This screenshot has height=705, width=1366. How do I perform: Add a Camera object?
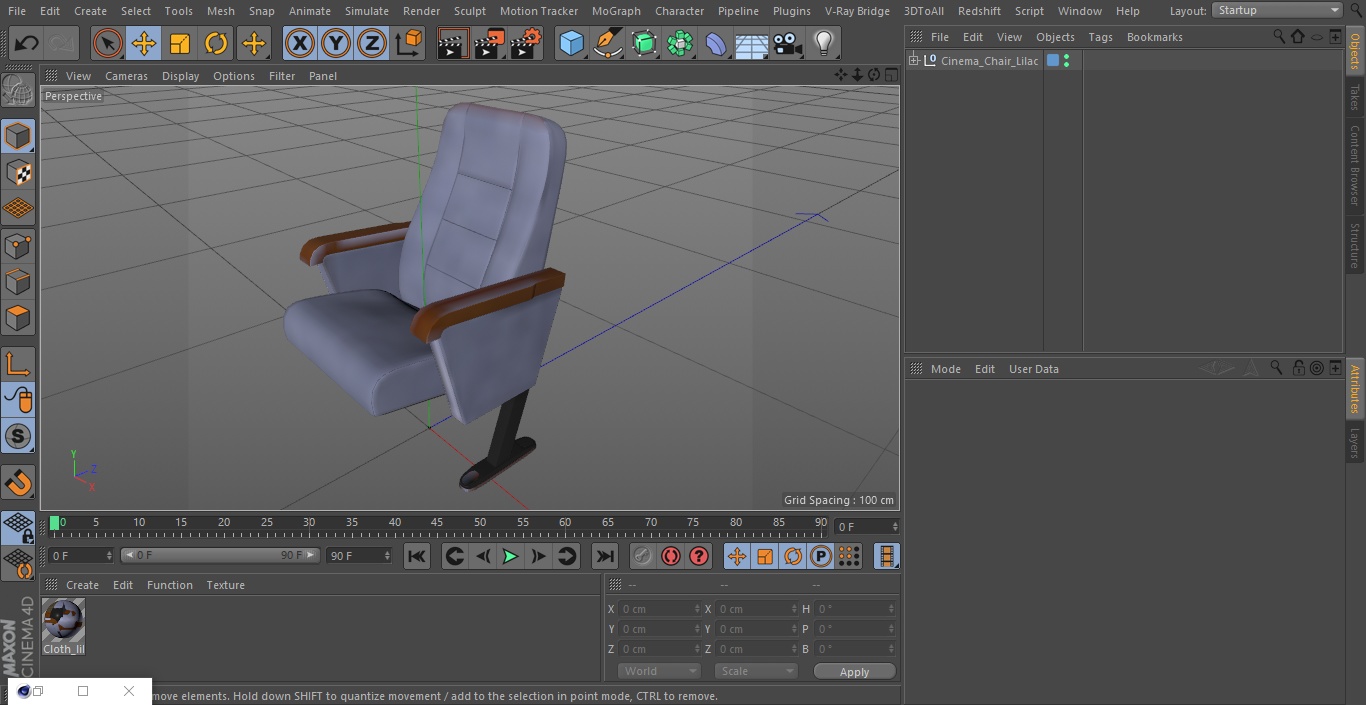click(x=787, y=43)
